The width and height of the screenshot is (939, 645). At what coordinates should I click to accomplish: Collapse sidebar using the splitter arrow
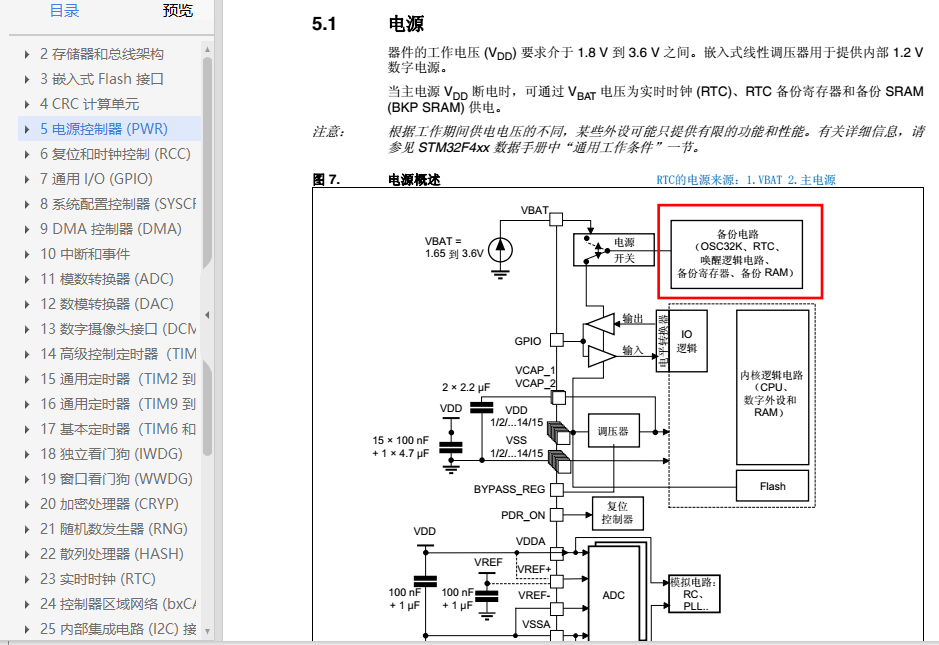tap(207, 315)
